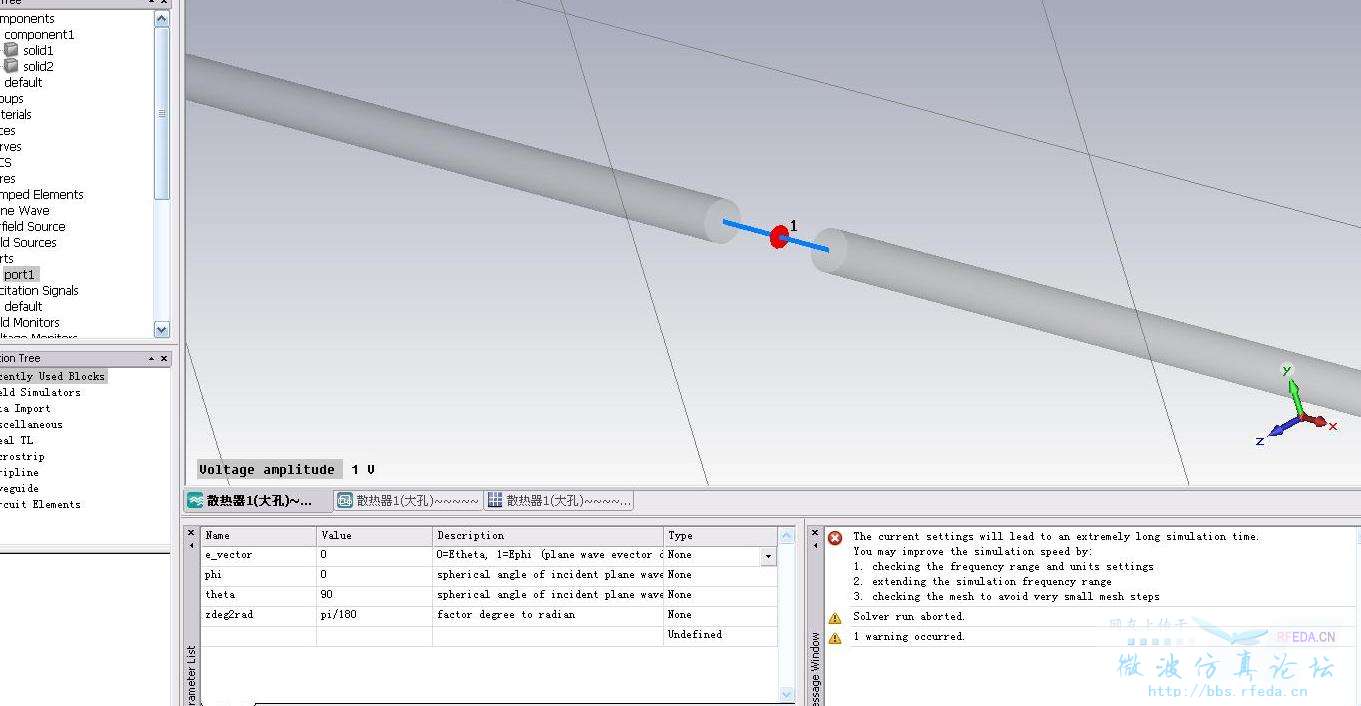The width and height of the screenshot is (1361, 706).
Task: Select the Components folder in the tree
Action: [x=27, y=18]
